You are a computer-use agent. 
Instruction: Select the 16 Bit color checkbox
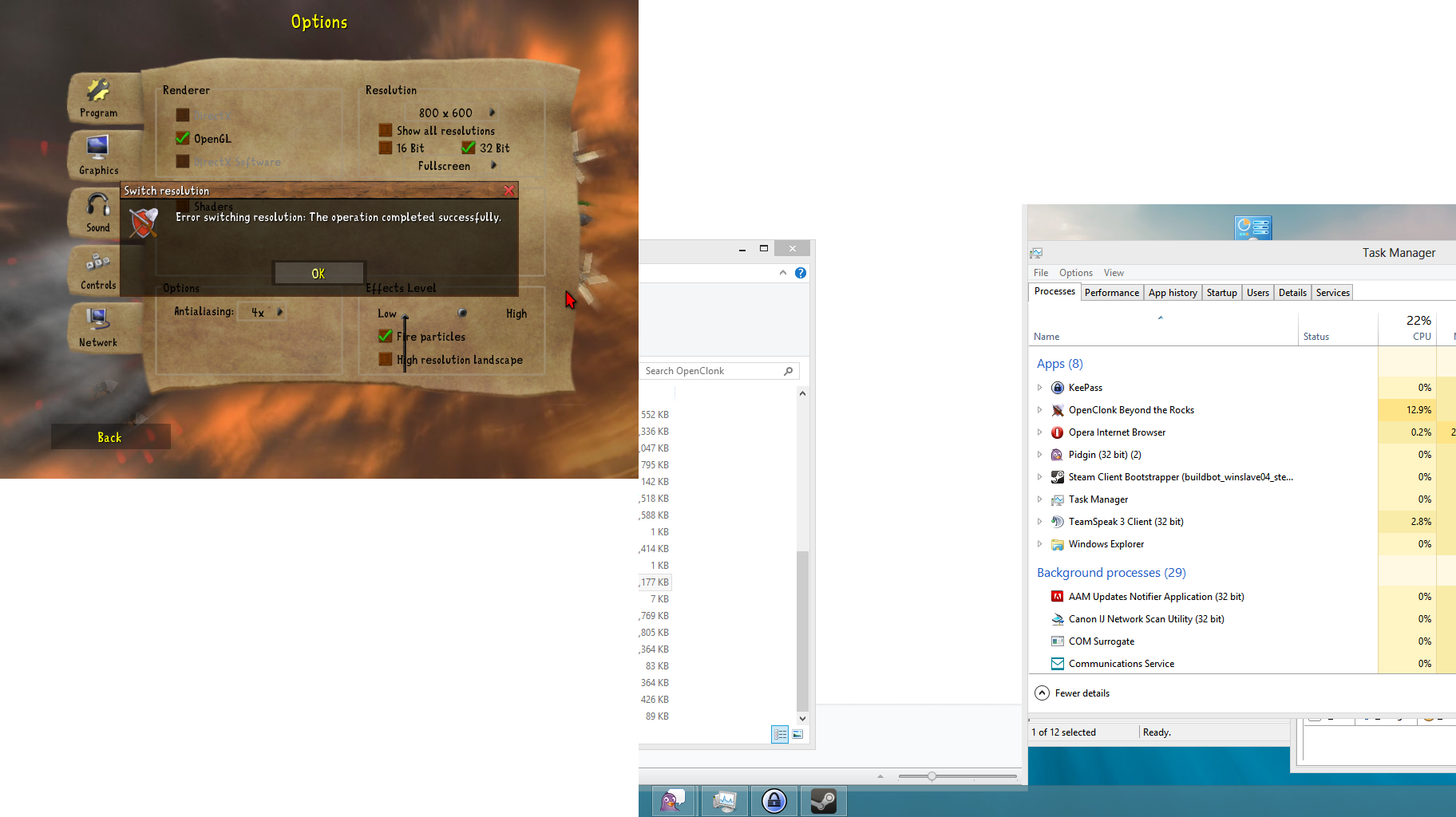386,148
